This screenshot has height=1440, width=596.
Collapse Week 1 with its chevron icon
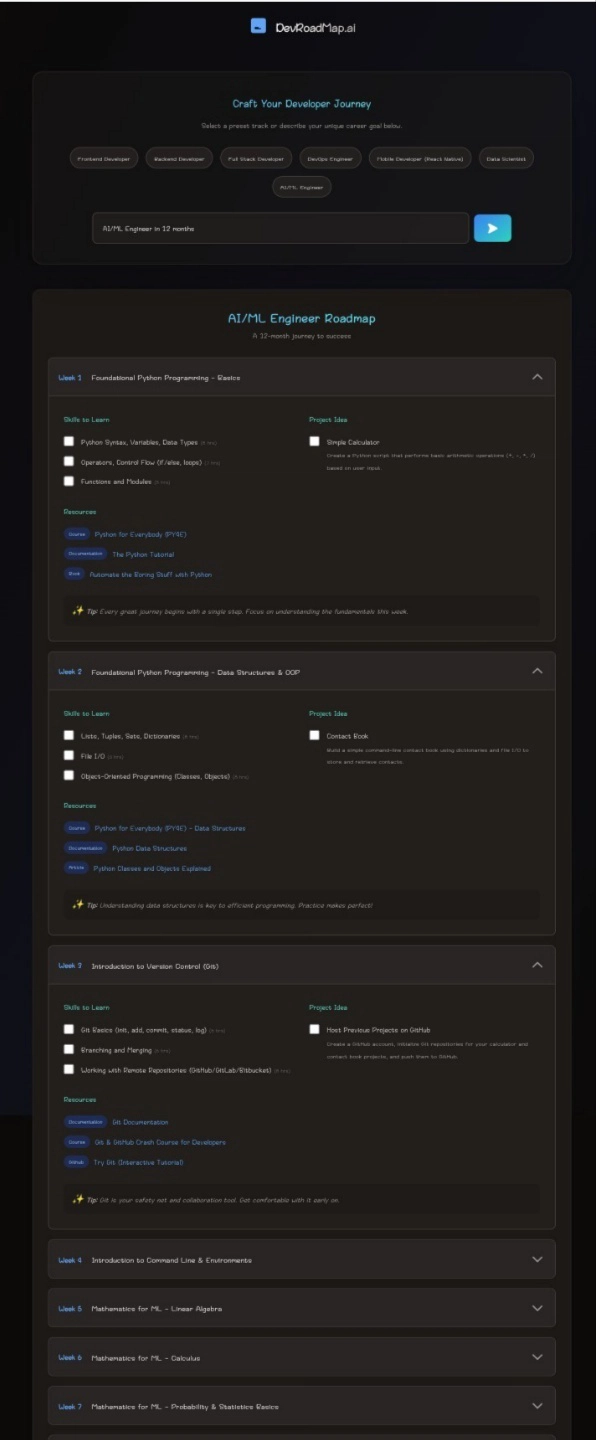[x=537, y=378]
